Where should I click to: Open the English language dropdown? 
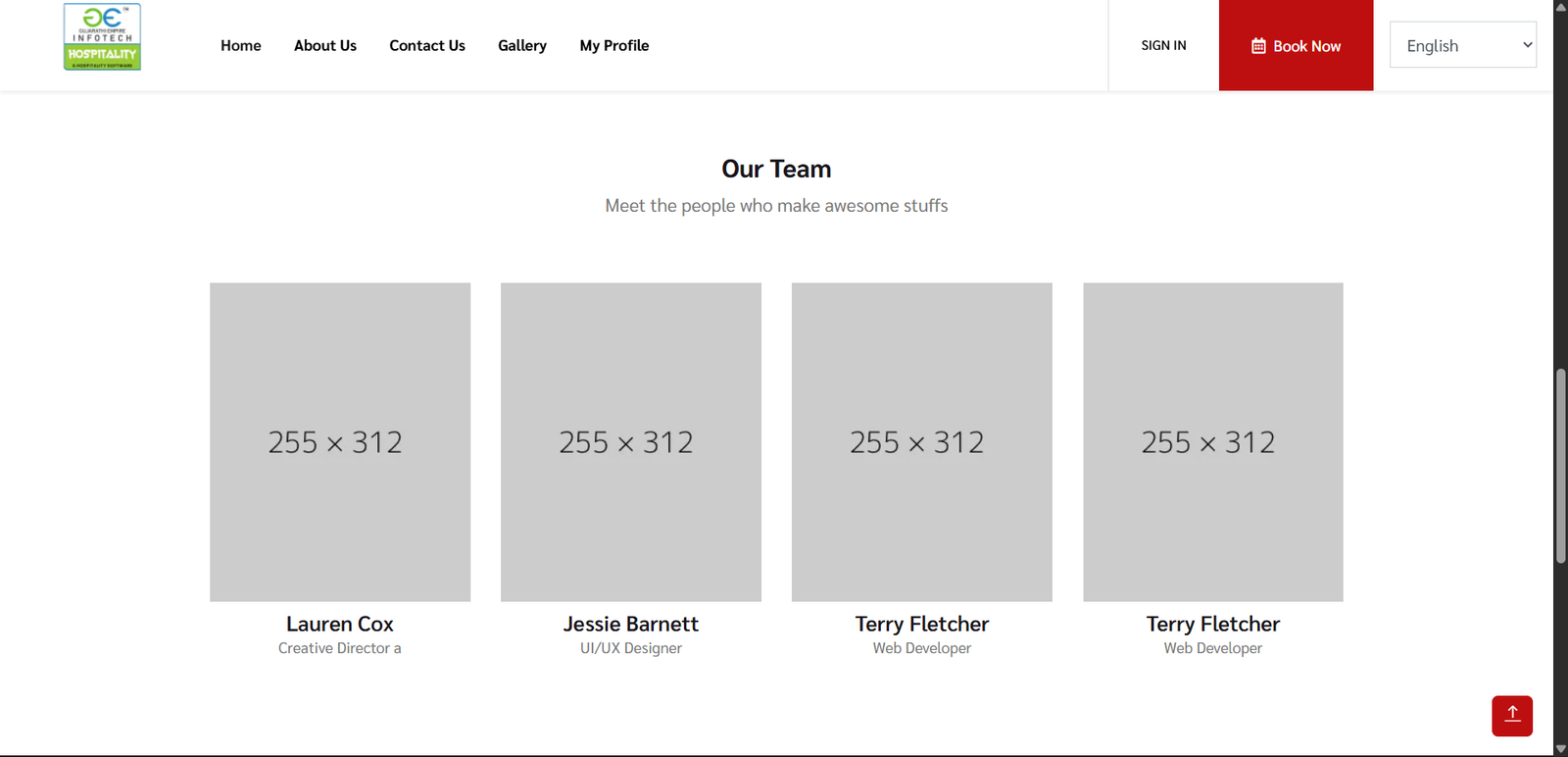pos(1462,45)
